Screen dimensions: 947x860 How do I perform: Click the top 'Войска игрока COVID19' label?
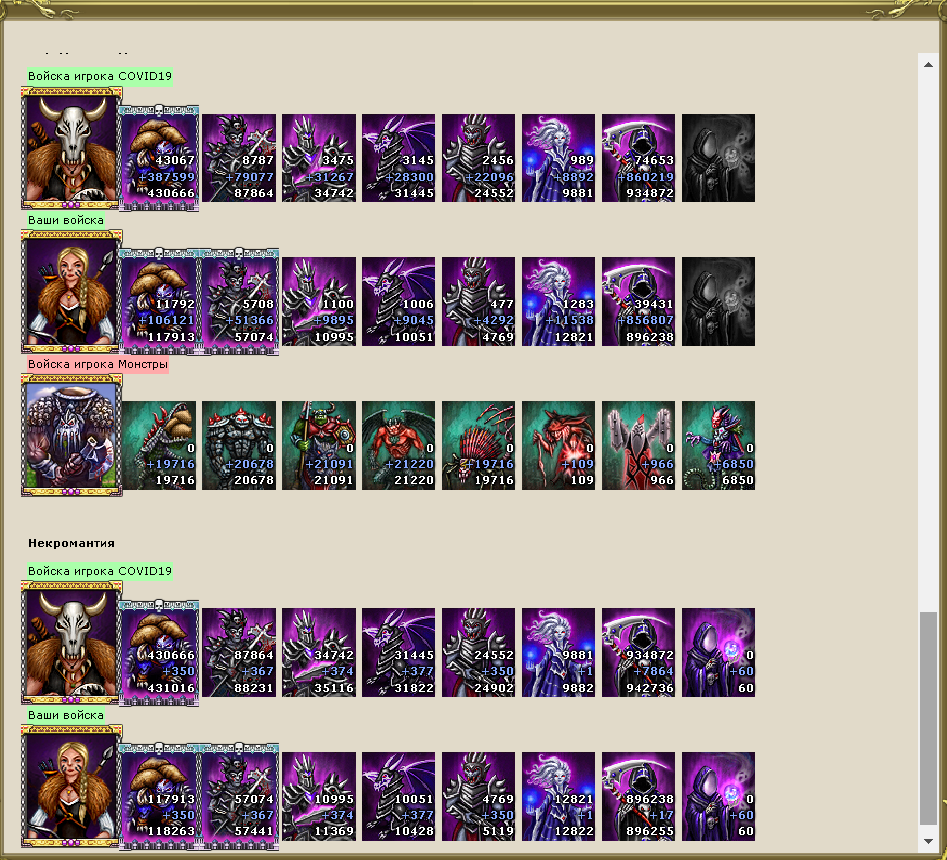[x=100, y=76]
